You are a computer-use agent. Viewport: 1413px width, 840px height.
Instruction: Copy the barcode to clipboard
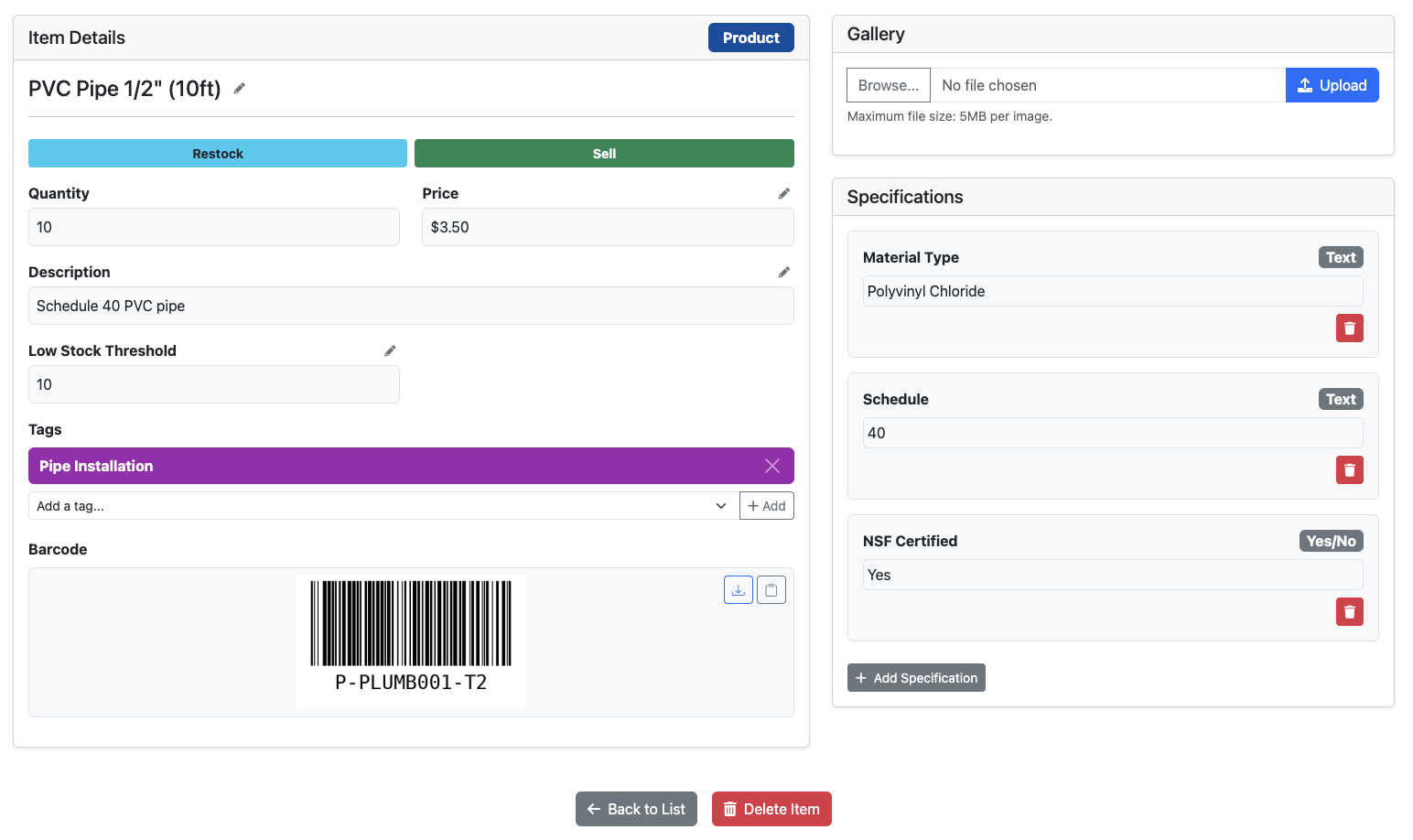point(771,589)
